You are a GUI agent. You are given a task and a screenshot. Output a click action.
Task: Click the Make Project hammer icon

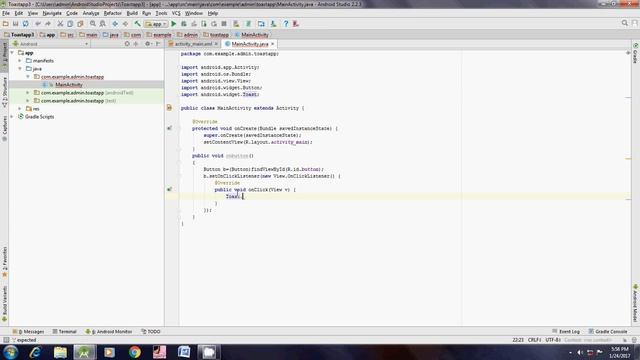tap(138, 24)
